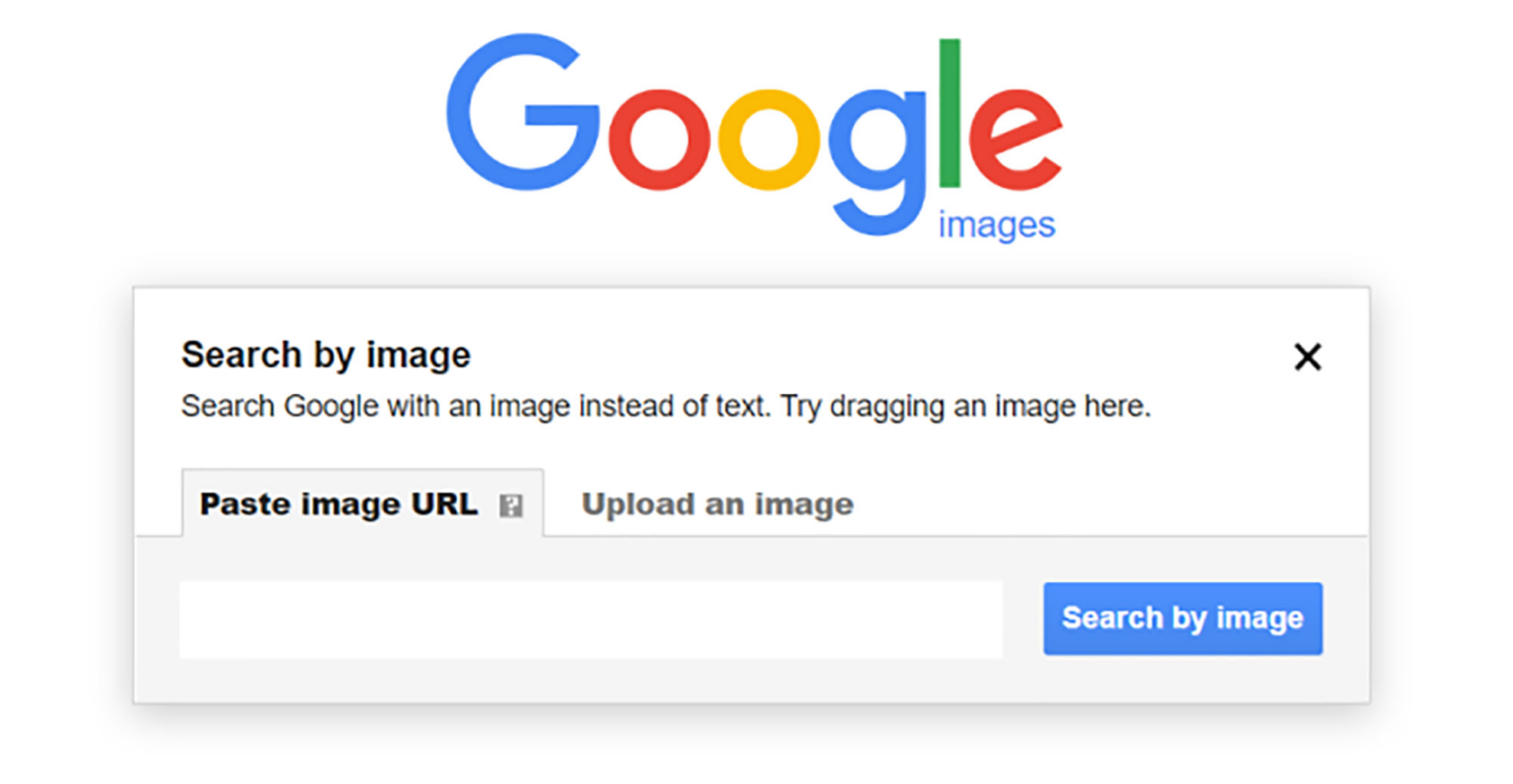Click the empty tab strip right of Upload an image
The image size is (1513, 784).
pyautogui.click(x=1084, y=504)
